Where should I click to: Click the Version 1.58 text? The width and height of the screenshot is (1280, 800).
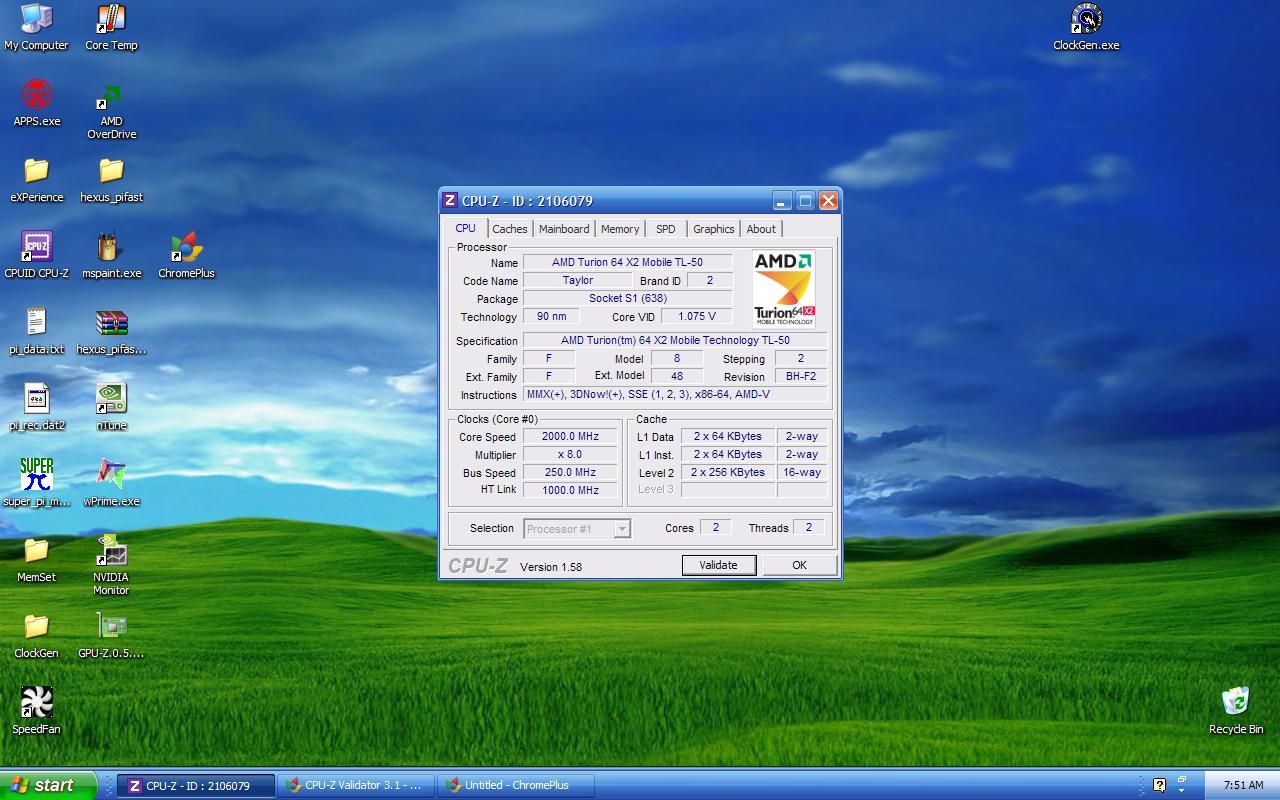click(x=551, y=567)
